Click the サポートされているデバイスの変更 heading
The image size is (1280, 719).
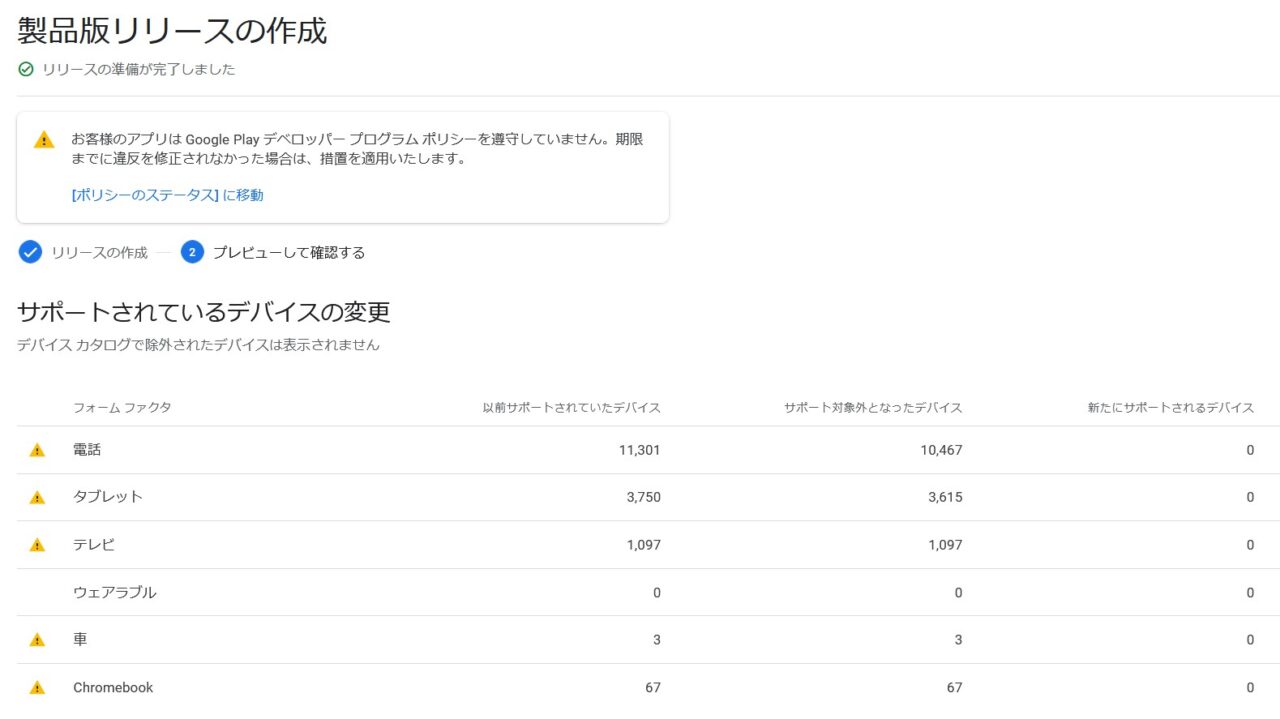click(204, 311)
